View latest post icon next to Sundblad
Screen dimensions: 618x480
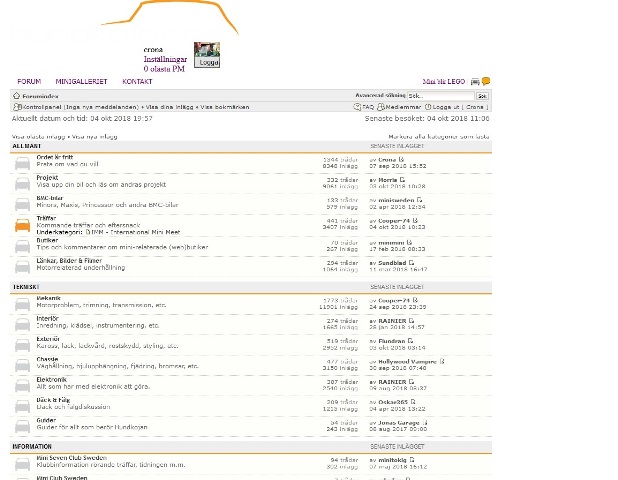(x=411, y=262)
